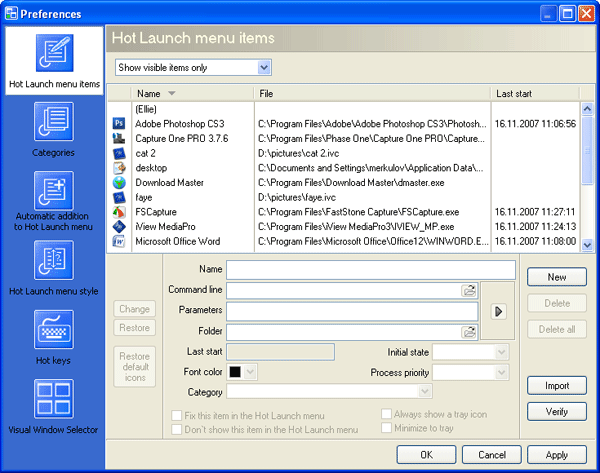Click the Cancel button
The width and height of the screenshot is (600, 473).
(492, 455)
